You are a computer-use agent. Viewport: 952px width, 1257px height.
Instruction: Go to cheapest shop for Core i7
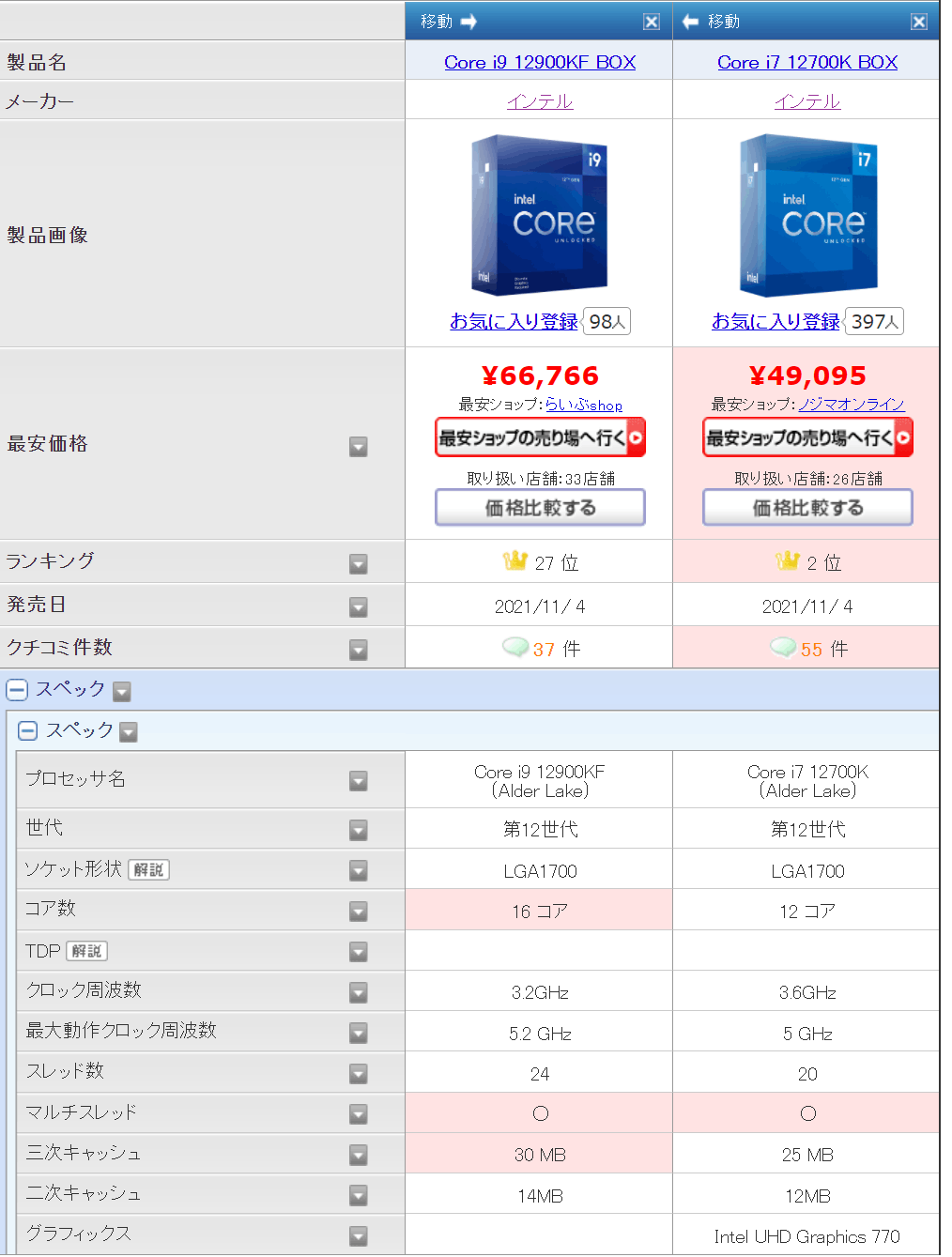pyautogui.click(x=807, y=437)
